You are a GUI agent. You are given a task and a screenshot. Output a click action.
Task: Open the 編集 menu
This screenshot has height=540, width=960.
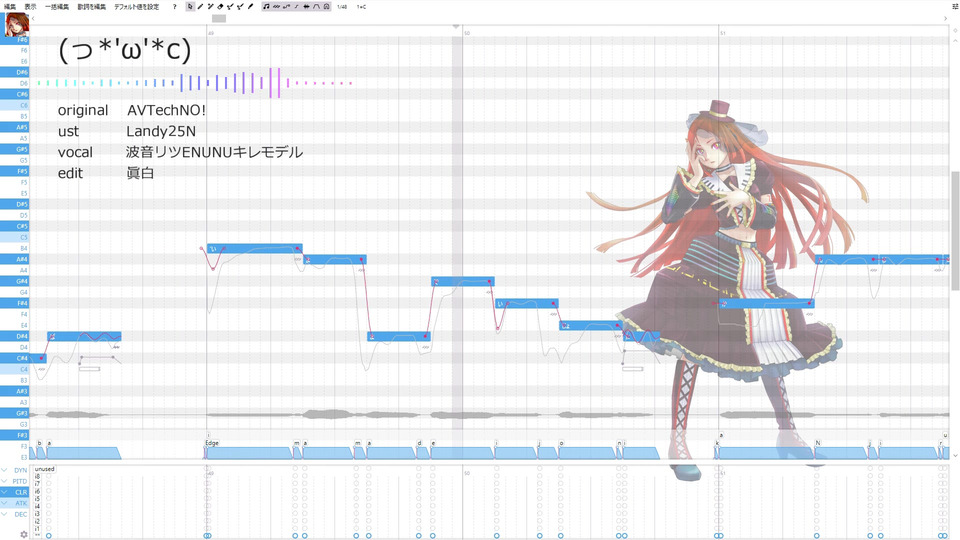coord(10,7)
